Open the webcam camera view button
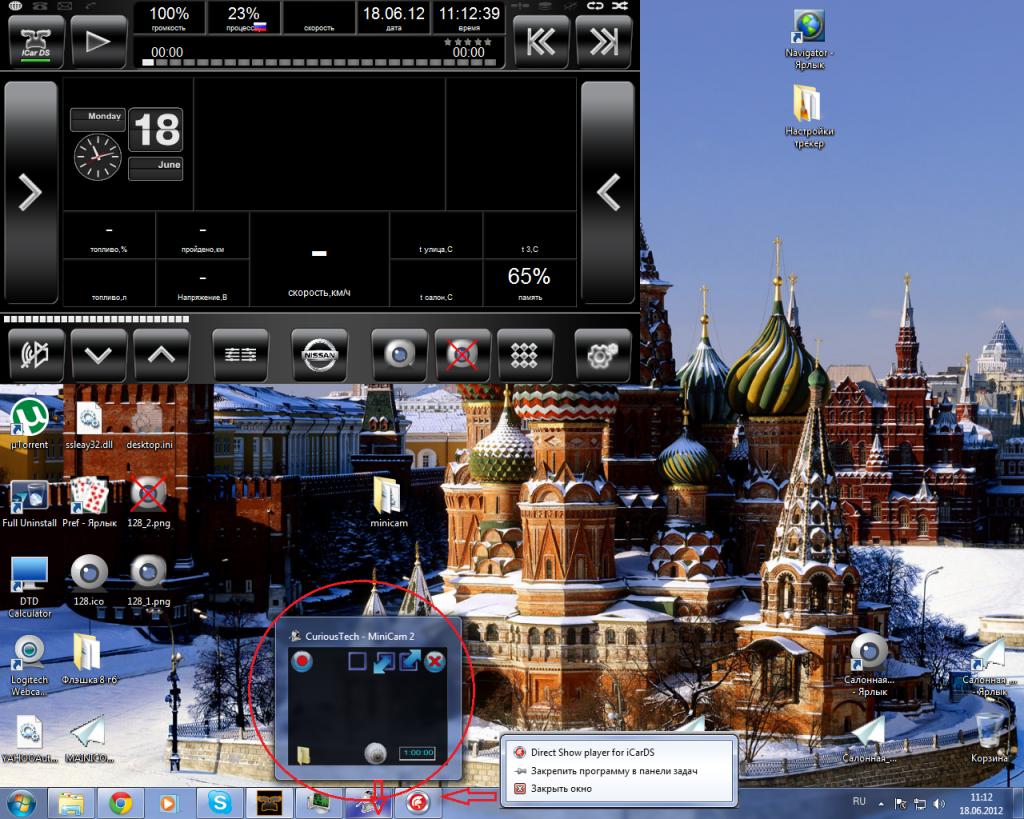The width and height of the screenshot is (1024, 819). [x=399, y=354]
